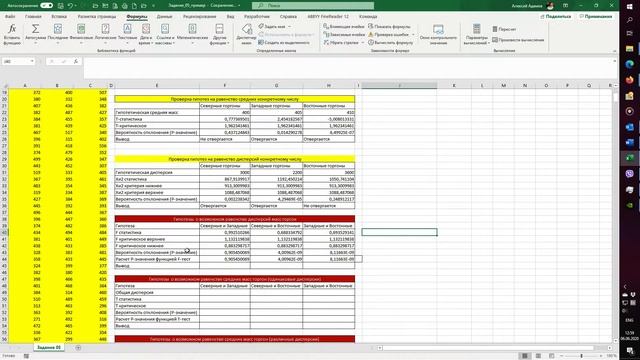Click the Windows taskbar search icon
The image size is (640, 360).
point(629,20)
